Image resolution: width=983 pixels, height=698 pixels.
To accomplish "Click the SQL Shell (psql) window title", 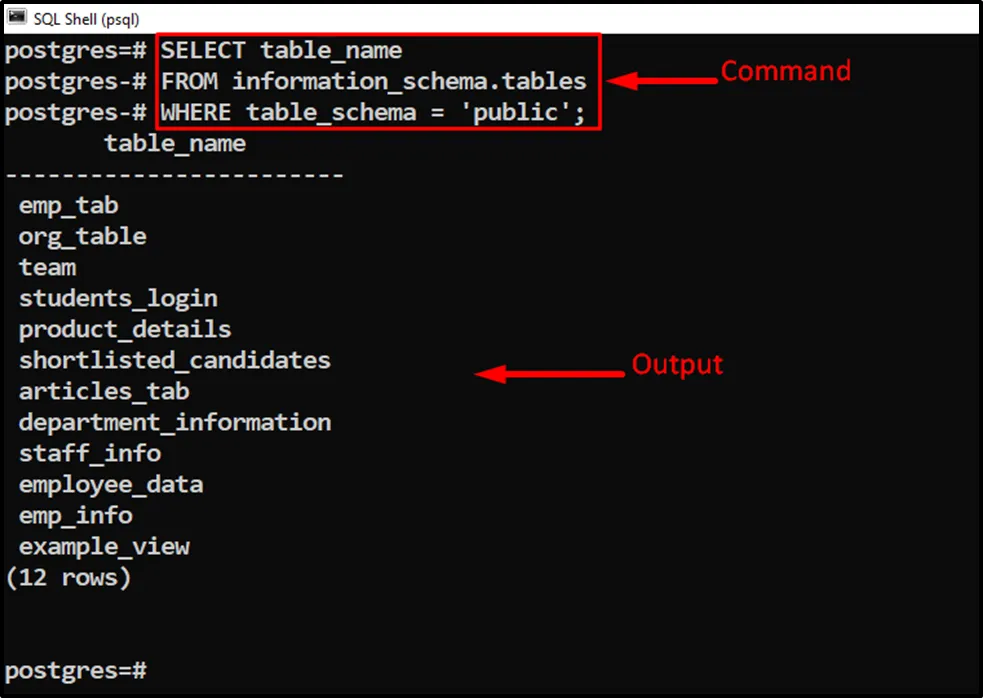I will coord(86,18).
